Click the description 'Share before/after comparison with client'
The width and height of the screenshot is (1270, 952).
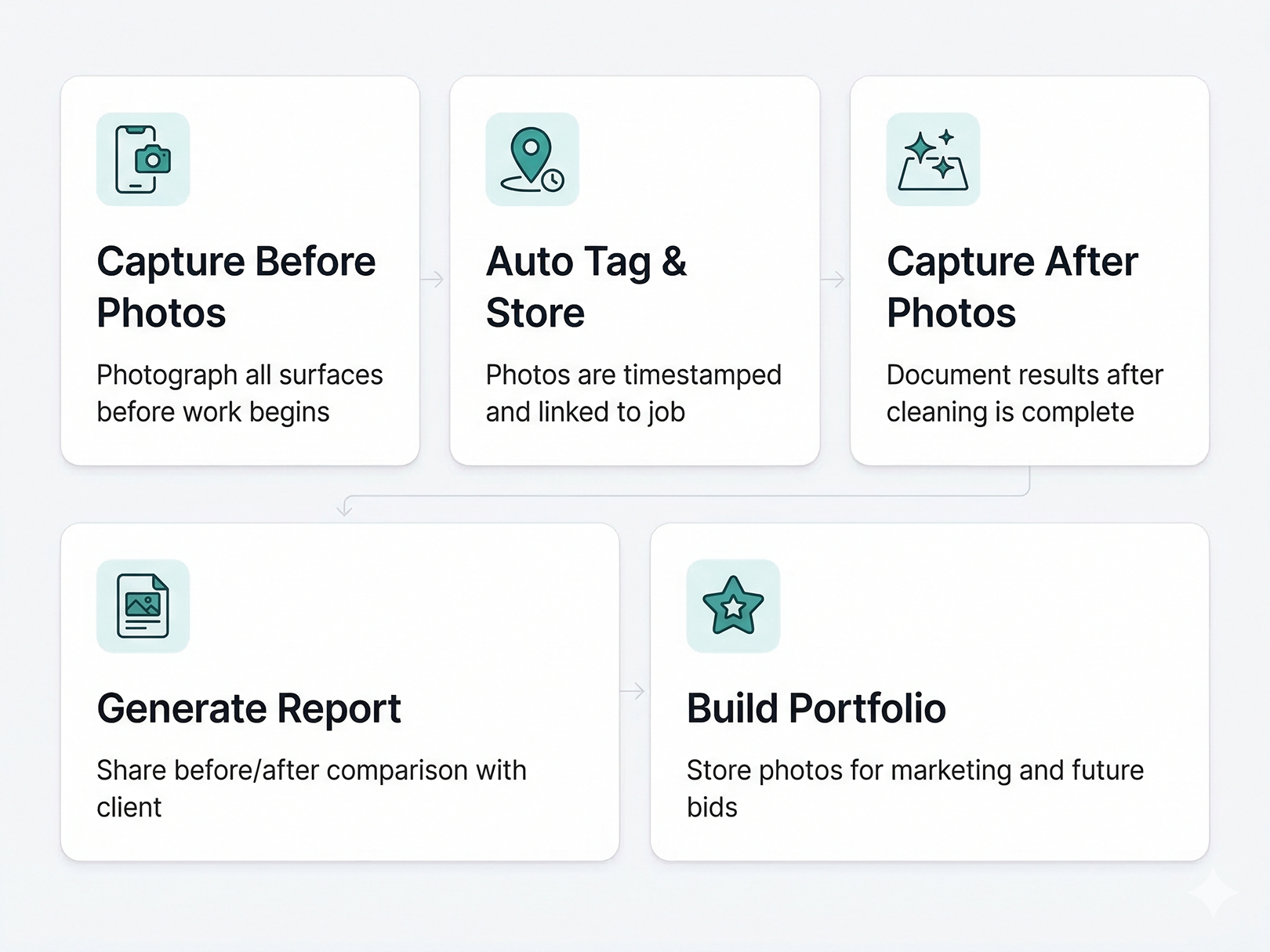coord(311,787)
